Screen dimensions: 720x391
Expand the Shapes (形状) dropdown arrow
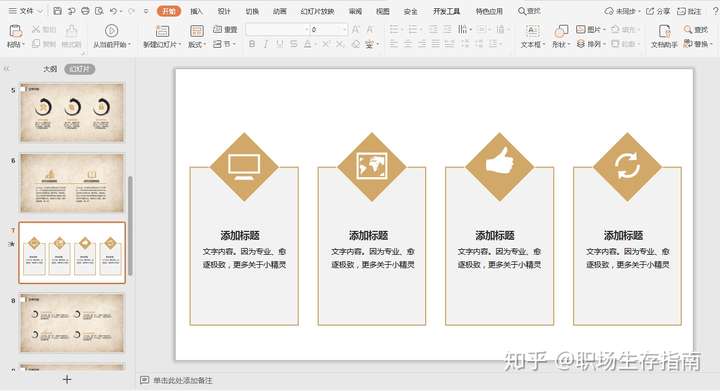pyautogui.click(x=568, y=45)
